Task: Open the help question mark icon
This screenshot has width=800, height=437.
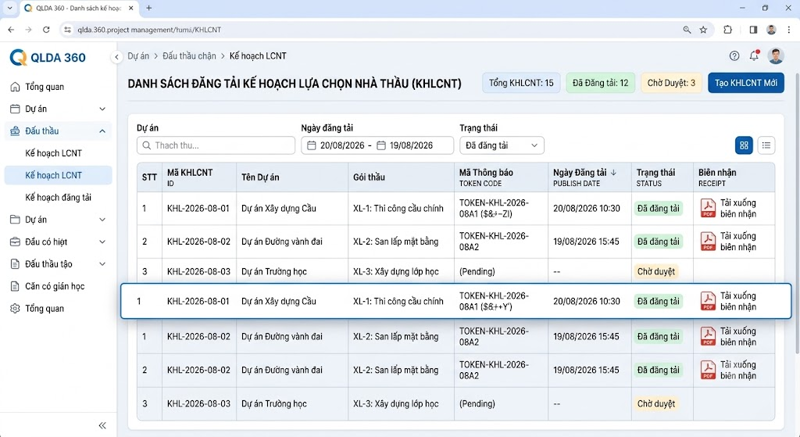Action: click(734, 56)
